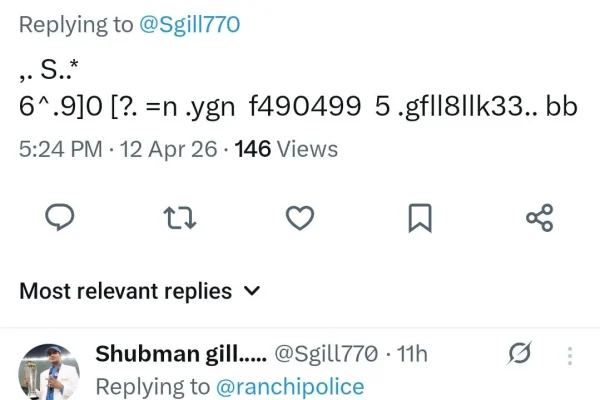Click the first tweet line ",. S..*"
This screenshot has width=600, height=400.
point(49,70)
